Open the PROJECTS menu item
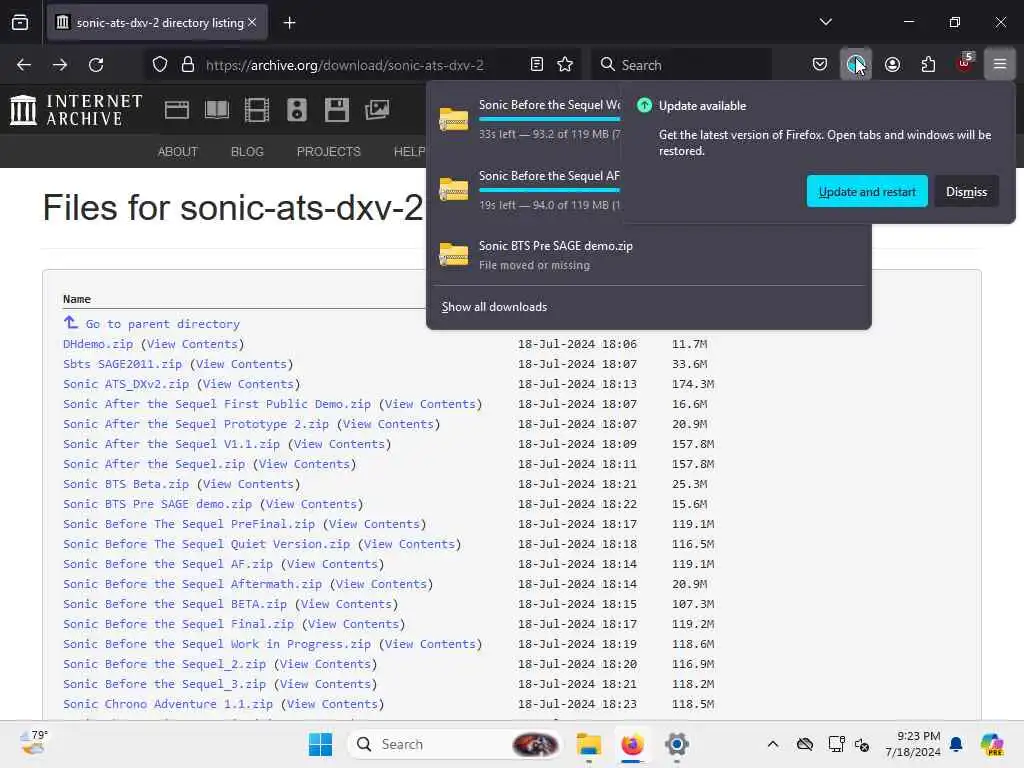Image resolution: width=1024 pixels, height=768 pixels. (x=328, y=152)
